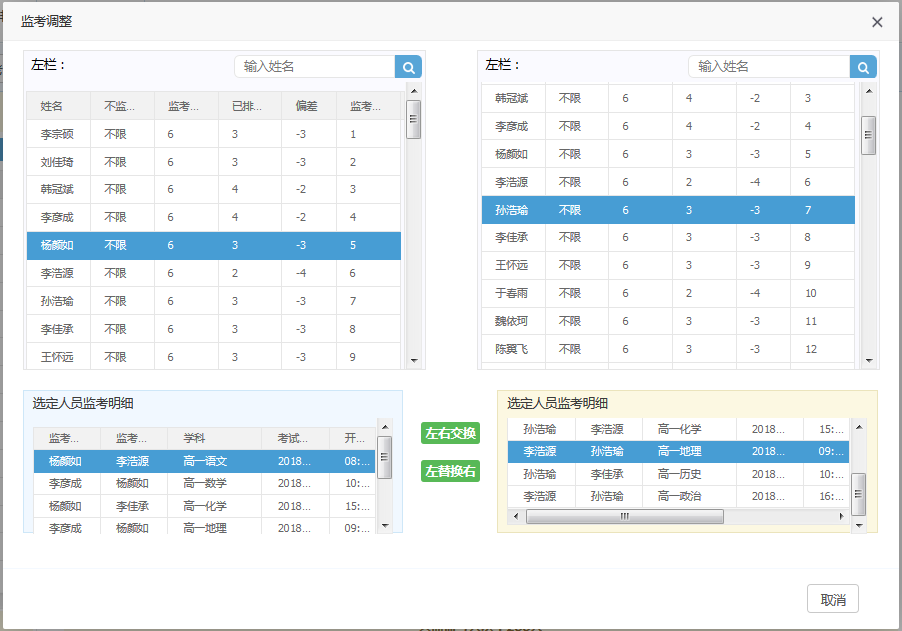Click the left detail list vertical scrollbar thumb
This screenshot has height=631, width=902.
coord(384,457)
